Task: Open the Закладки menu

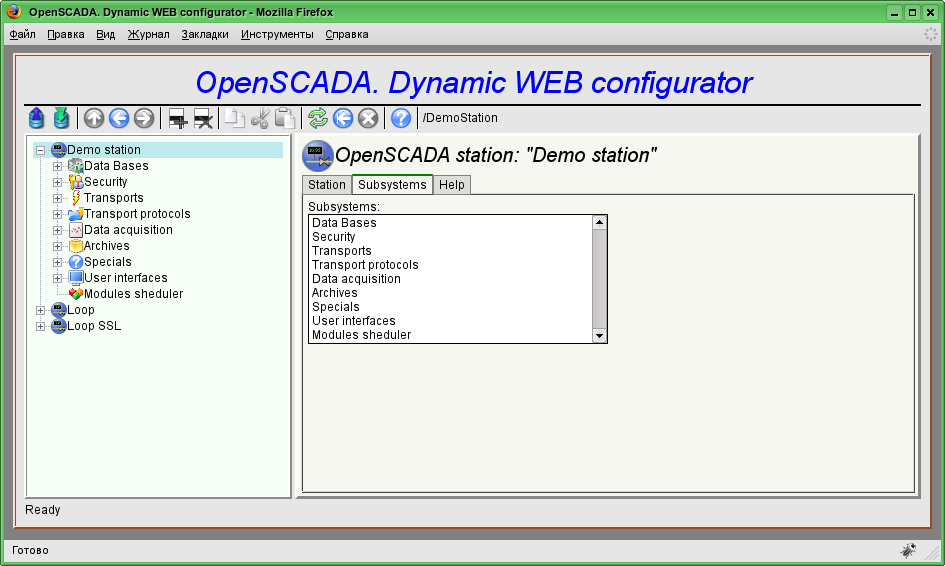Action: [x=205, y=34]
